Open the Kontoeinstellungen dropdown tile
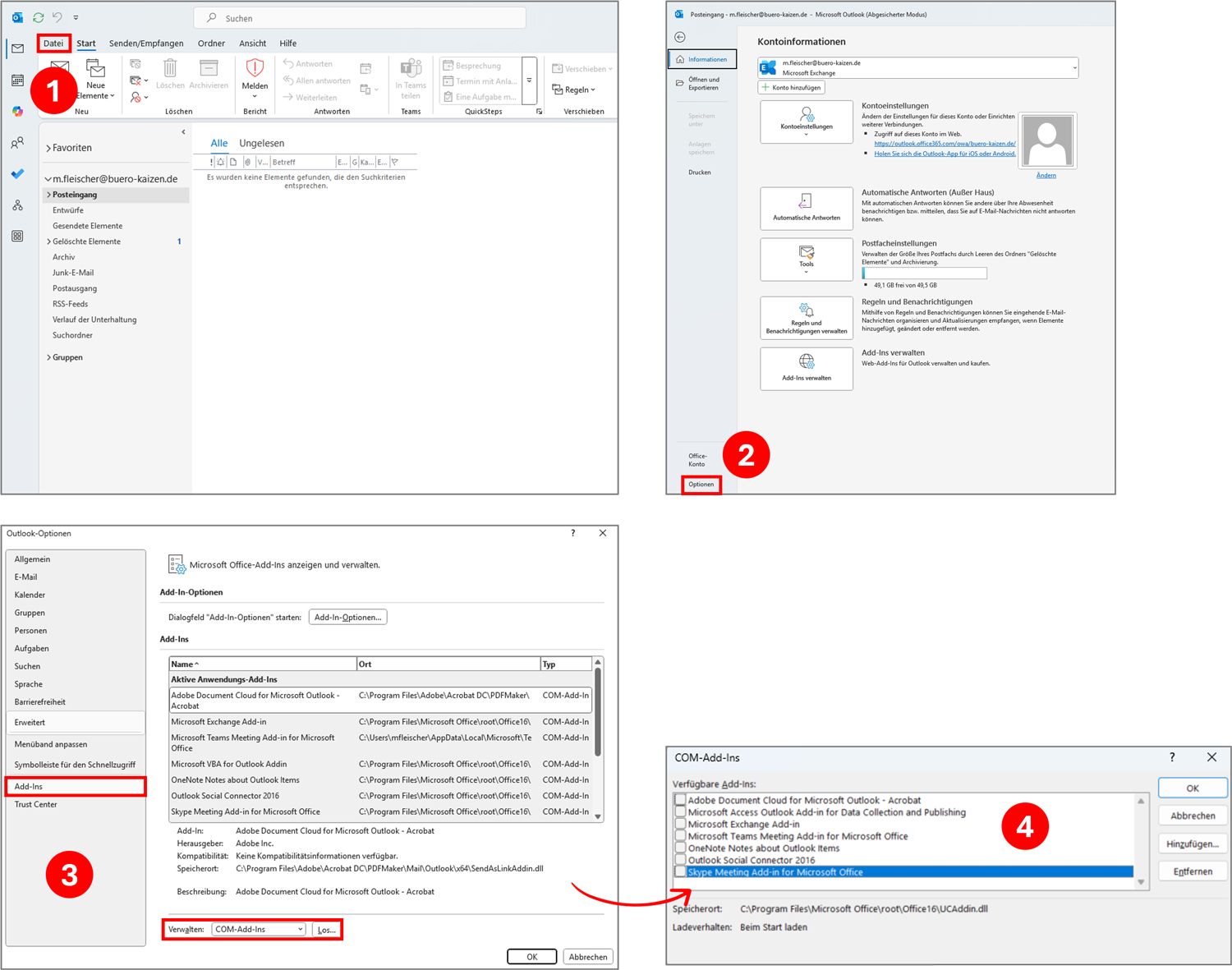 pos(807,122)
